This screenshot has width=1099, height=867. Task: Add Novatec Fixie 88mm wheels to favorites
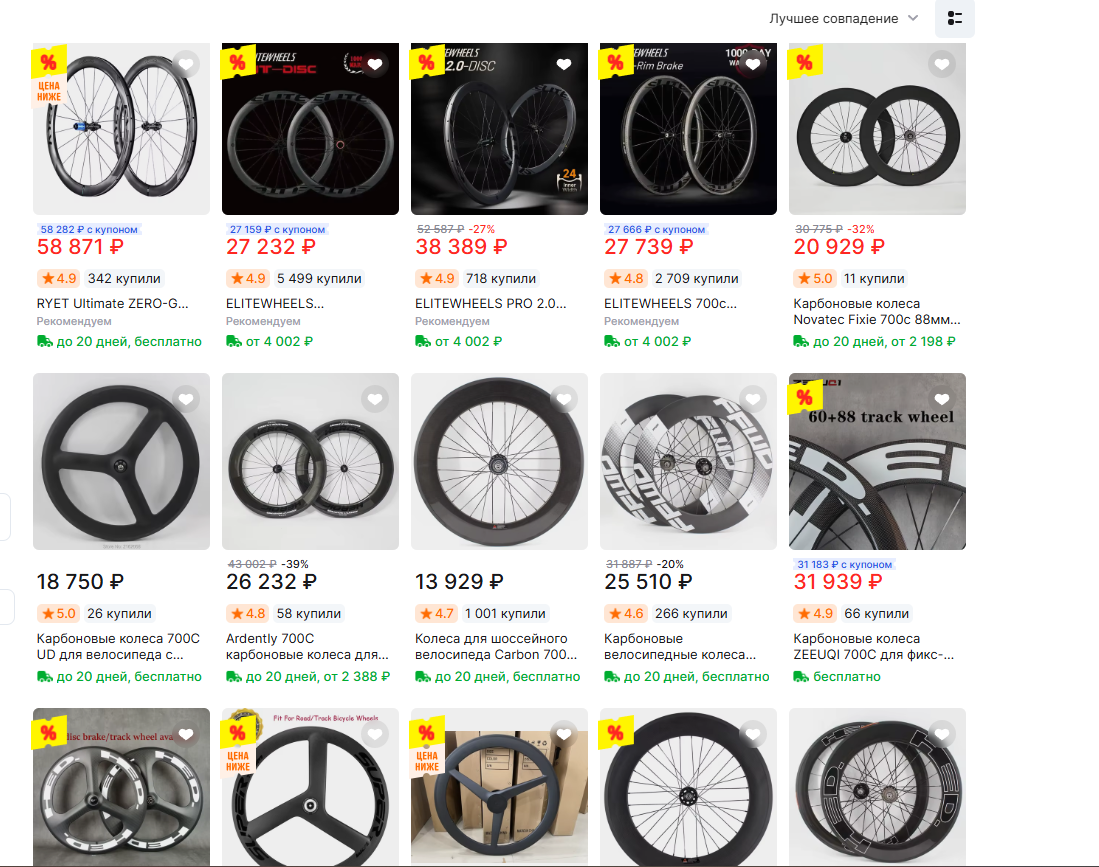[942, 64]
